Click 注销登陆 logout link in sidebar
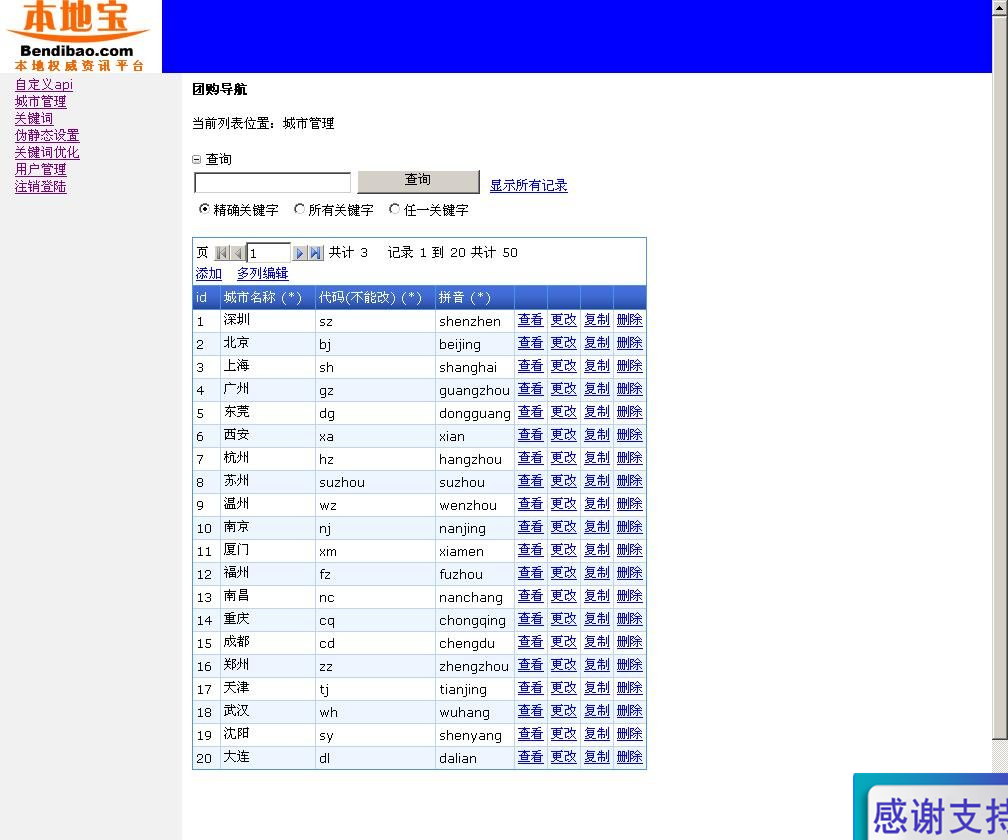Screen dimensions: 1008x840 pos(40,186)
